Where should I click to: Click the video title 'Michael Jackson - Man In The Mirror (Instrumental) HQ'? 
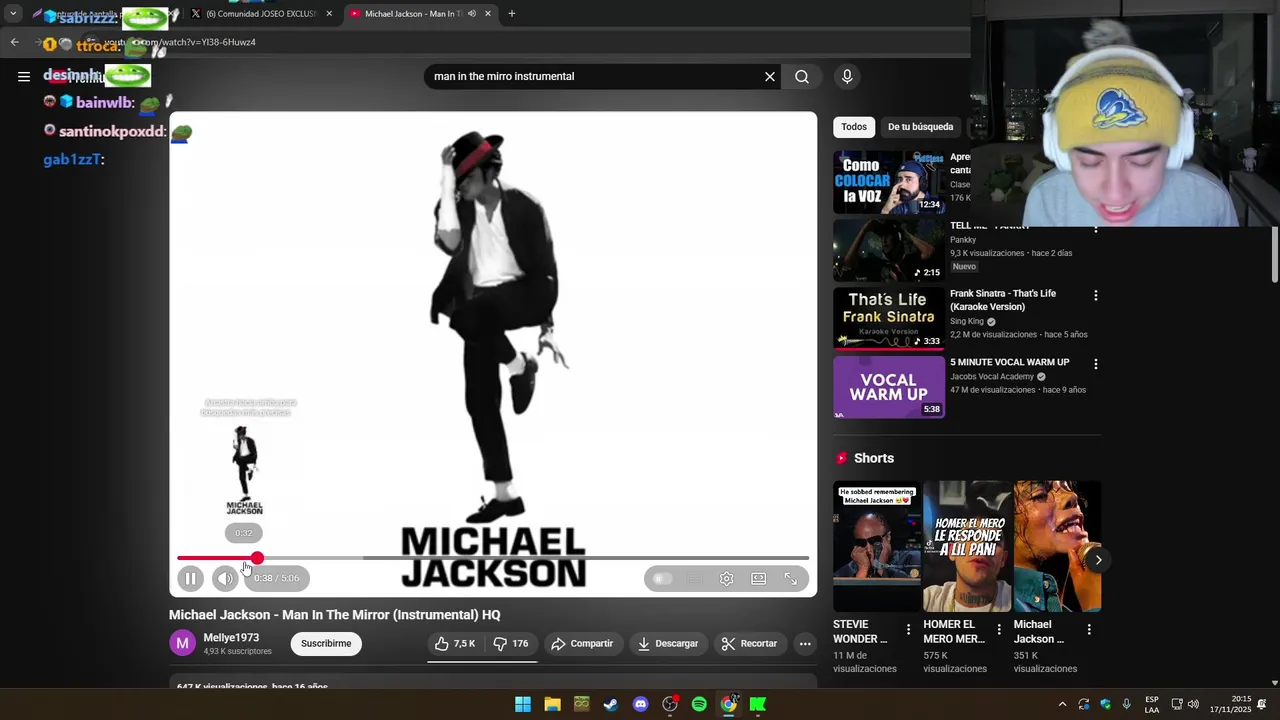334,615
